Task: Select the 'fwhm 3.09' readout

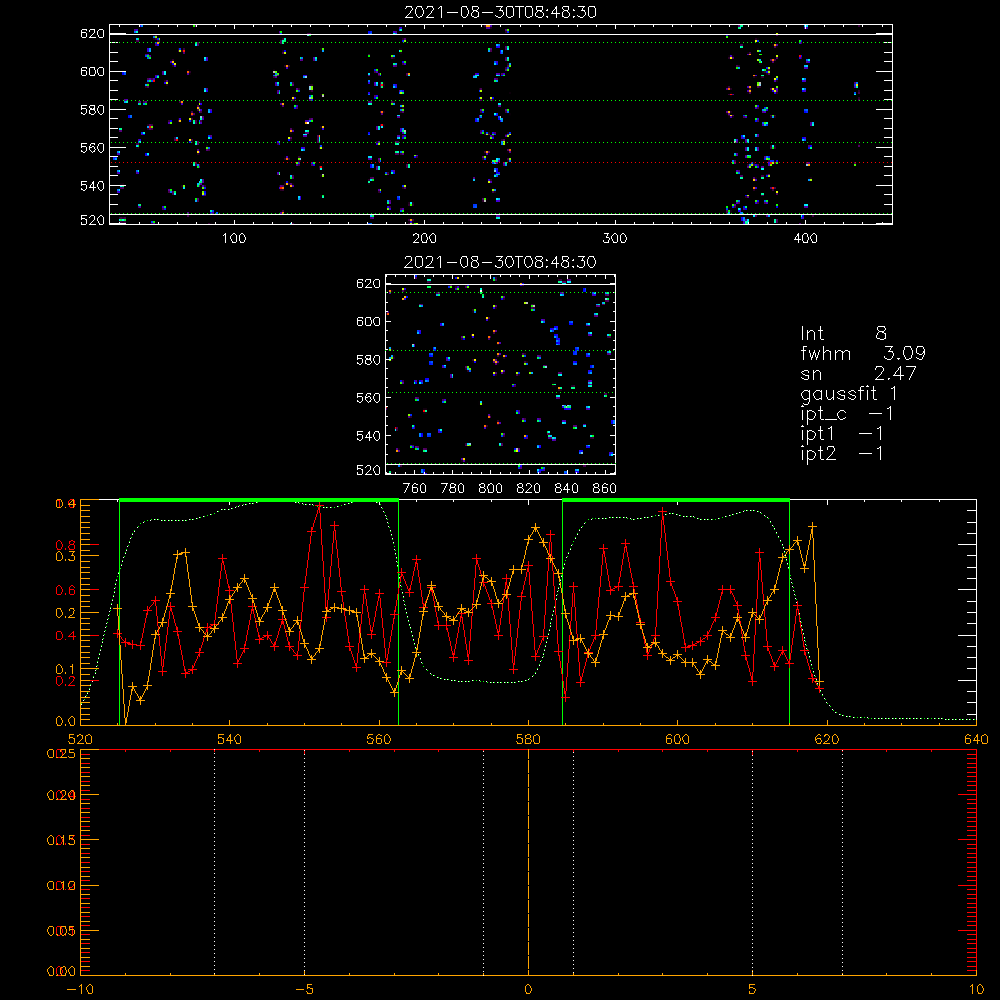Action: (863, 353)
